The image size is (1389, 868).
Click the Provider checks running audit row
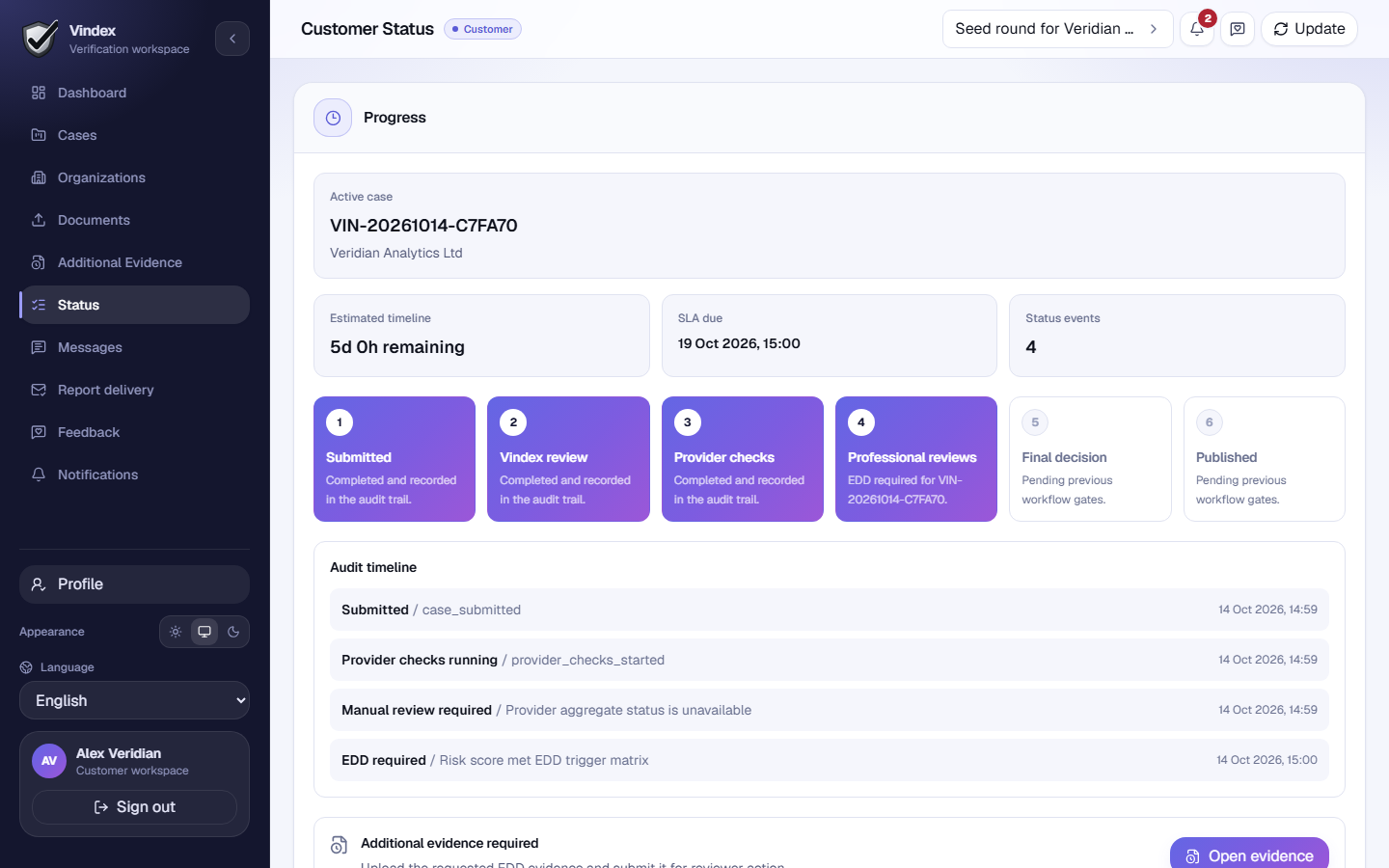point(830,660)
